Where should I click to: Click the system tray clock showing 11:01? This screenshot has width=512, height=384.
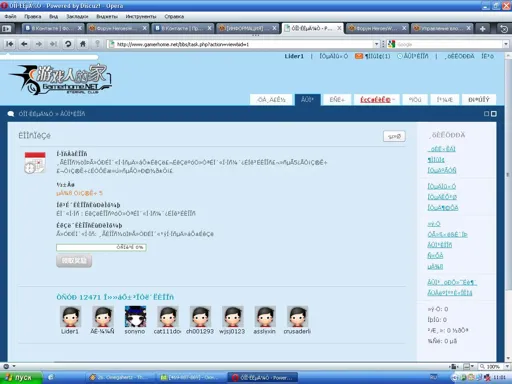click(499, 377)
